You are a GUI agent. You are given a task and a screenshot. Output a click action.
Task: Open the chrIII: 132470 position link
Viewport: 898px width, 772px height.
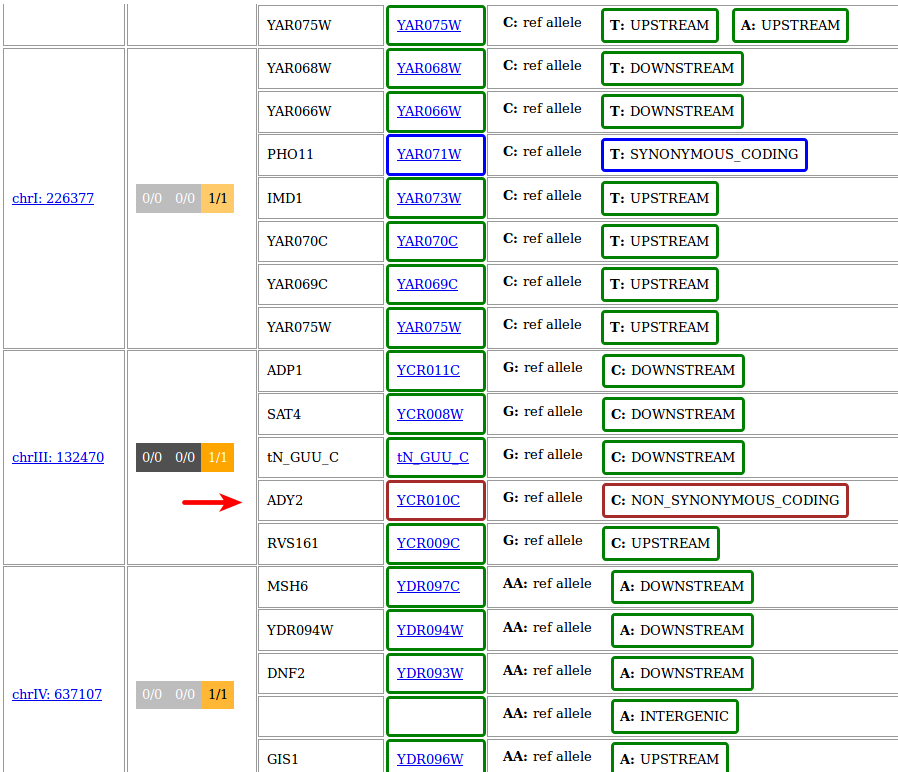[x=58, y=457]
